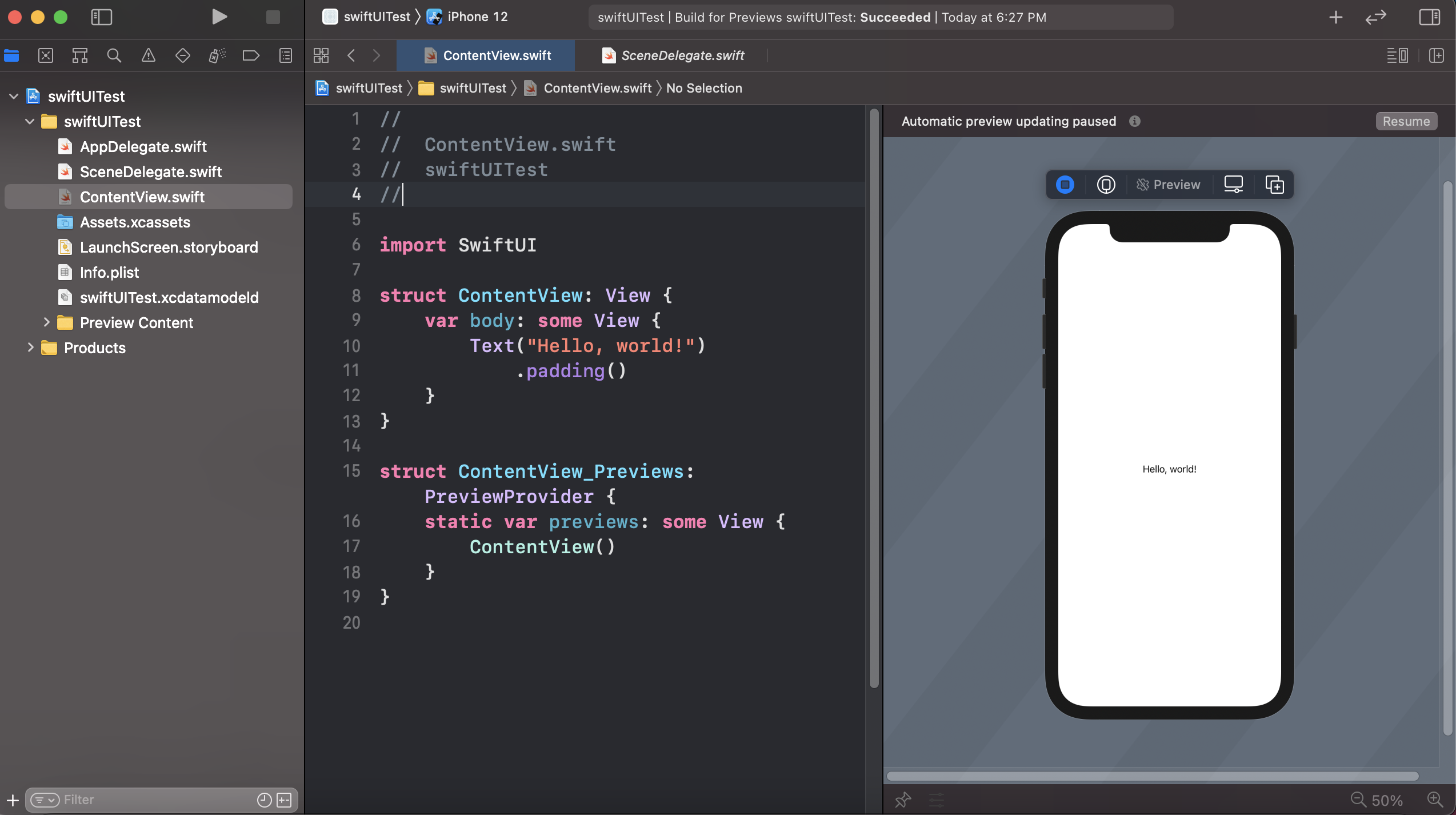Click the code editor vertical scrollbar
This screenshot has height=815, width=1456.
[874, 398]
